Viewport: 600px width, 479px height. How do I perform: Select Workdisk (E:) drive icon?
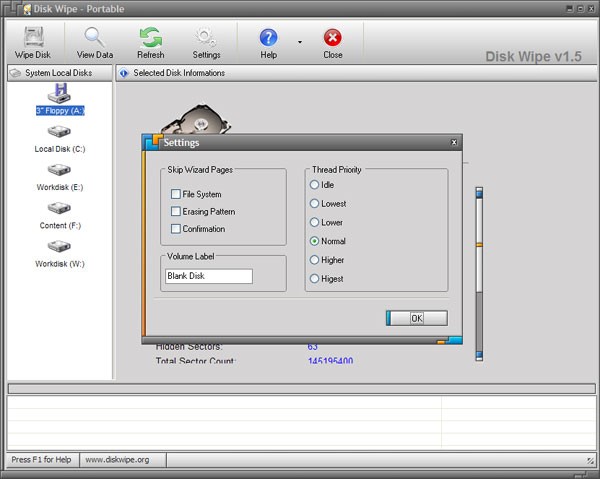[59, 170]
